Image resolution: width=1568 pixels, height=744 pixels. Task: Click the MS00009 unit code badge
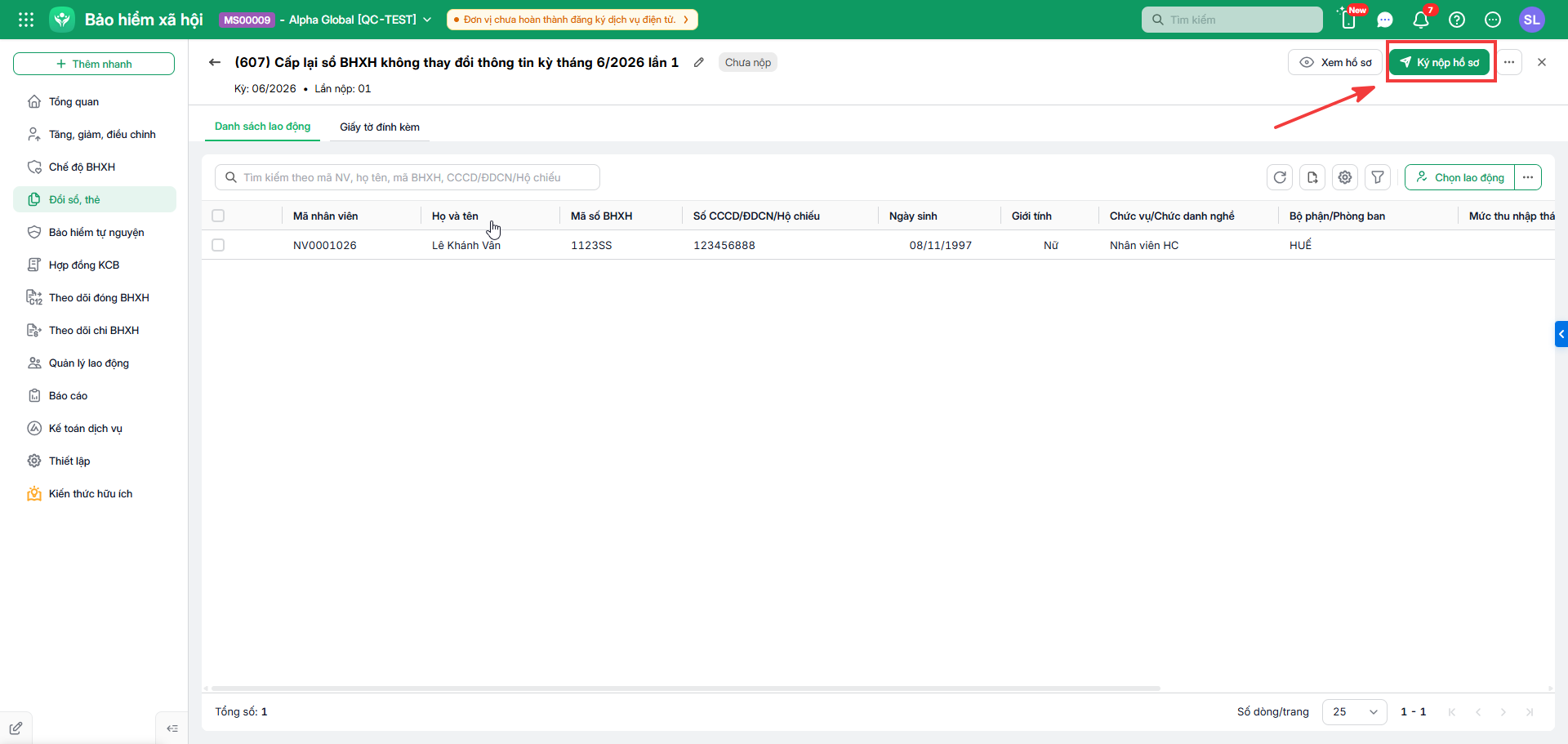(x=247, y=20)
